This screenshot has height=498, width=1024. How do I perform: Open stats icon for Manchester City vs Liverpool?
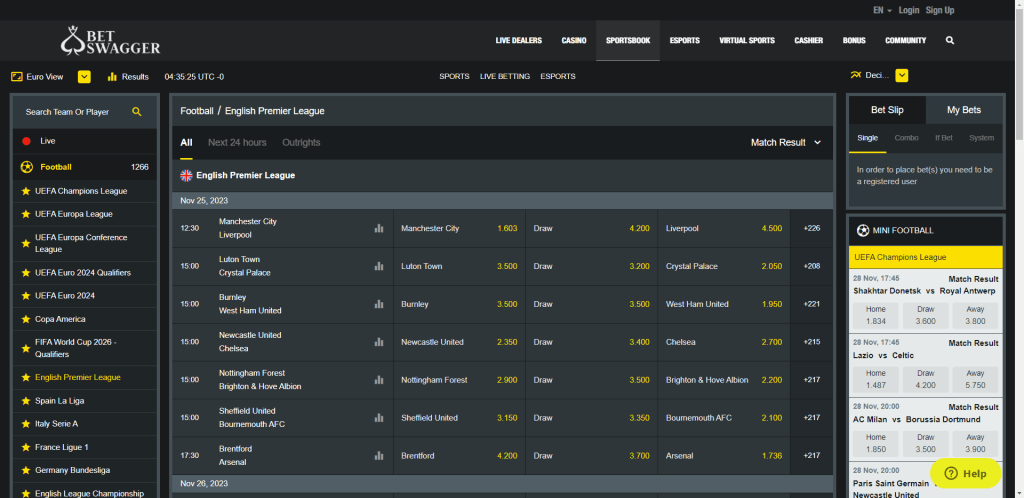click(378, 228)
